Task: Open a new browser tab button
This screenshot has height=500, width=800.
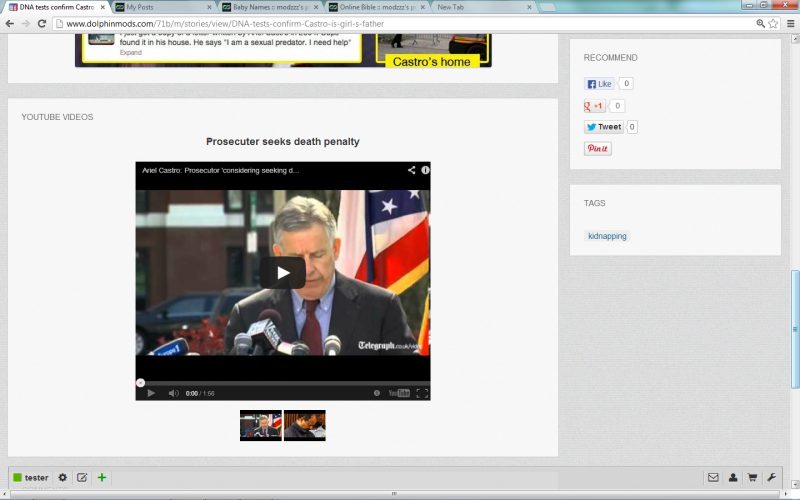Action: [x=547, y=7]
